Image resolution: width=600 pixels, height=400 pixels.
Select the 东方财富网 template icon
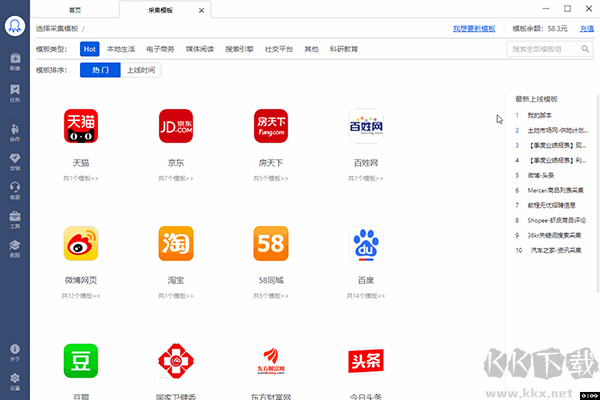271,361
